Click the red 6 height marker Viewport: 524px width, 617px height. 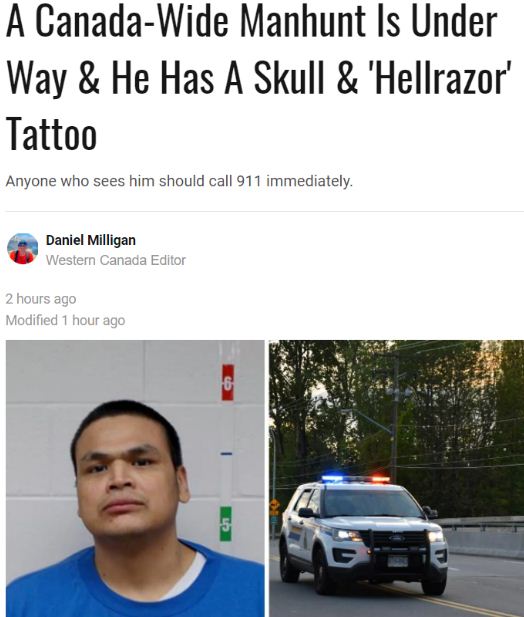point(228,382)
